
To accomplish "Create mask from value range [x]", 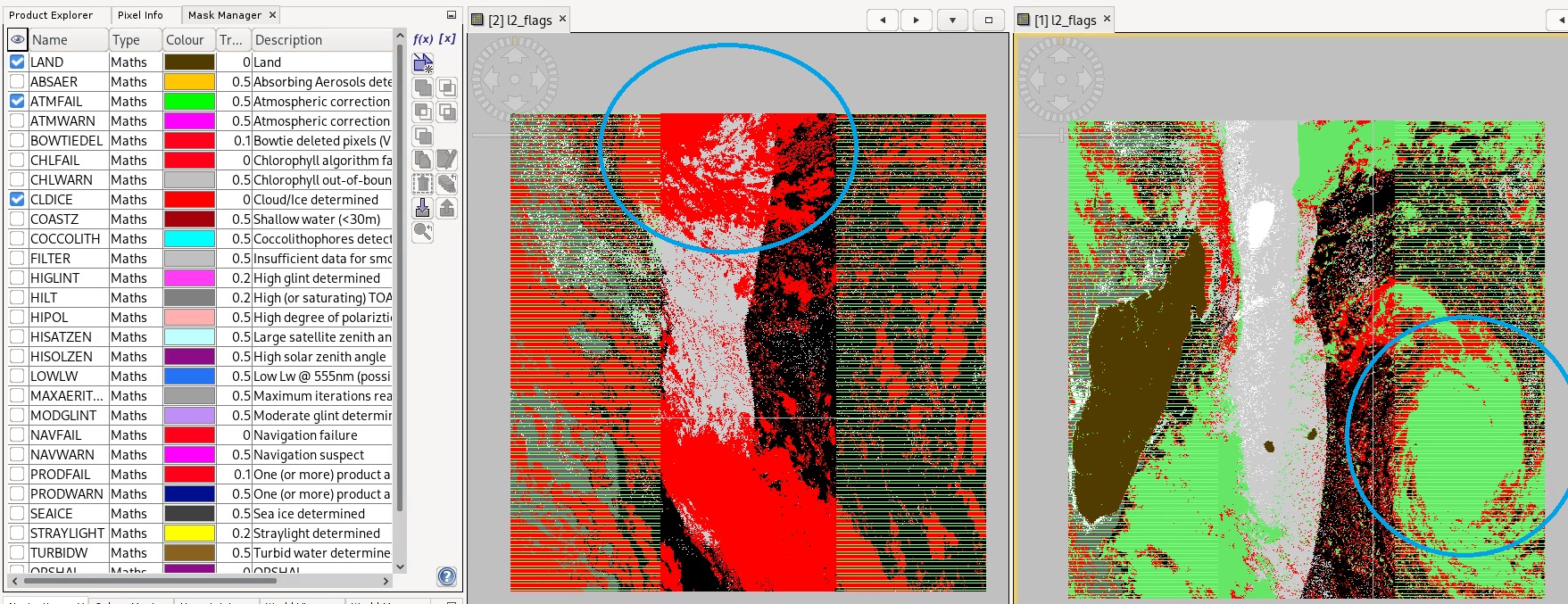I will click(447, 39).
